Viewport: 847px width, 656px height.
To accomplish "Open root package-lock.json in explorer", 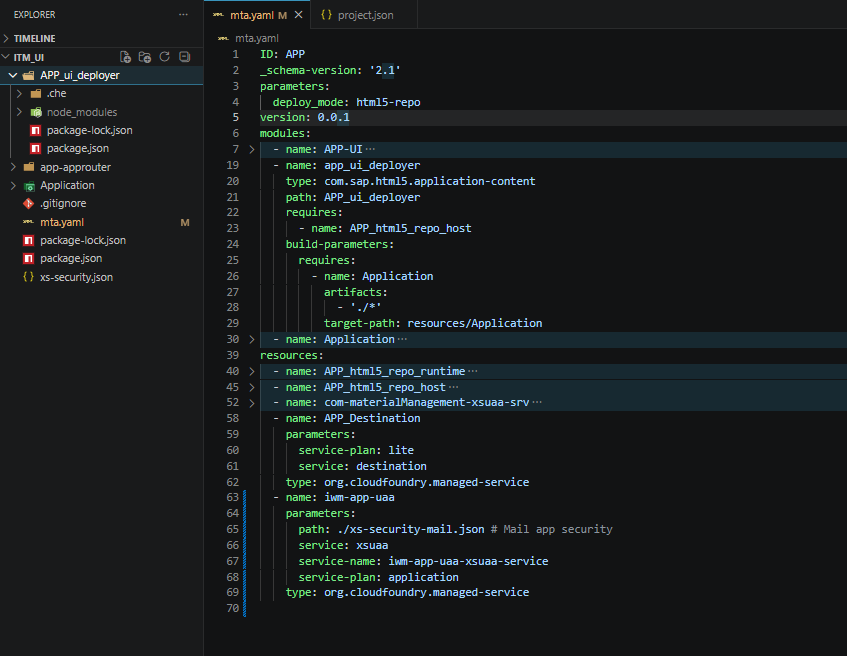I will (83, 240).
